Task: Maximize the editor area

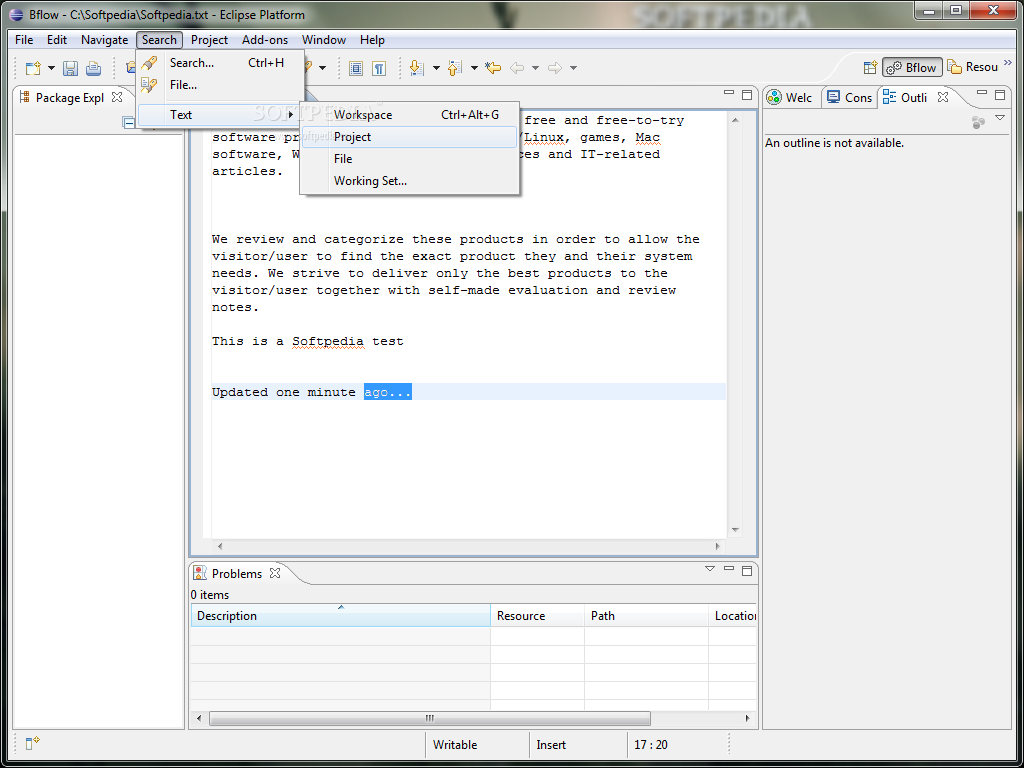Action: [747, 95]
